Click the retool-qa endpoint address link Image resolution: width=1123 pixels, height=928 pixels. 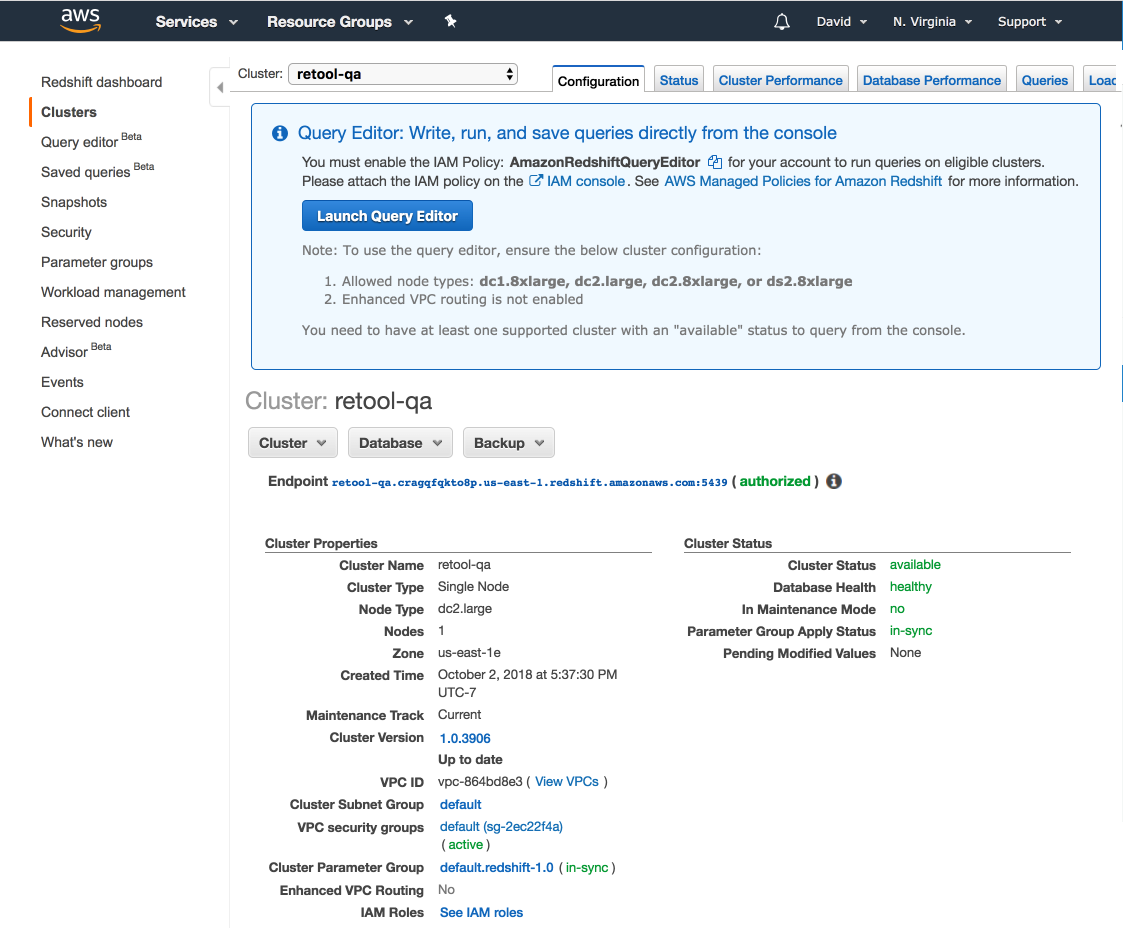point(529,483)
